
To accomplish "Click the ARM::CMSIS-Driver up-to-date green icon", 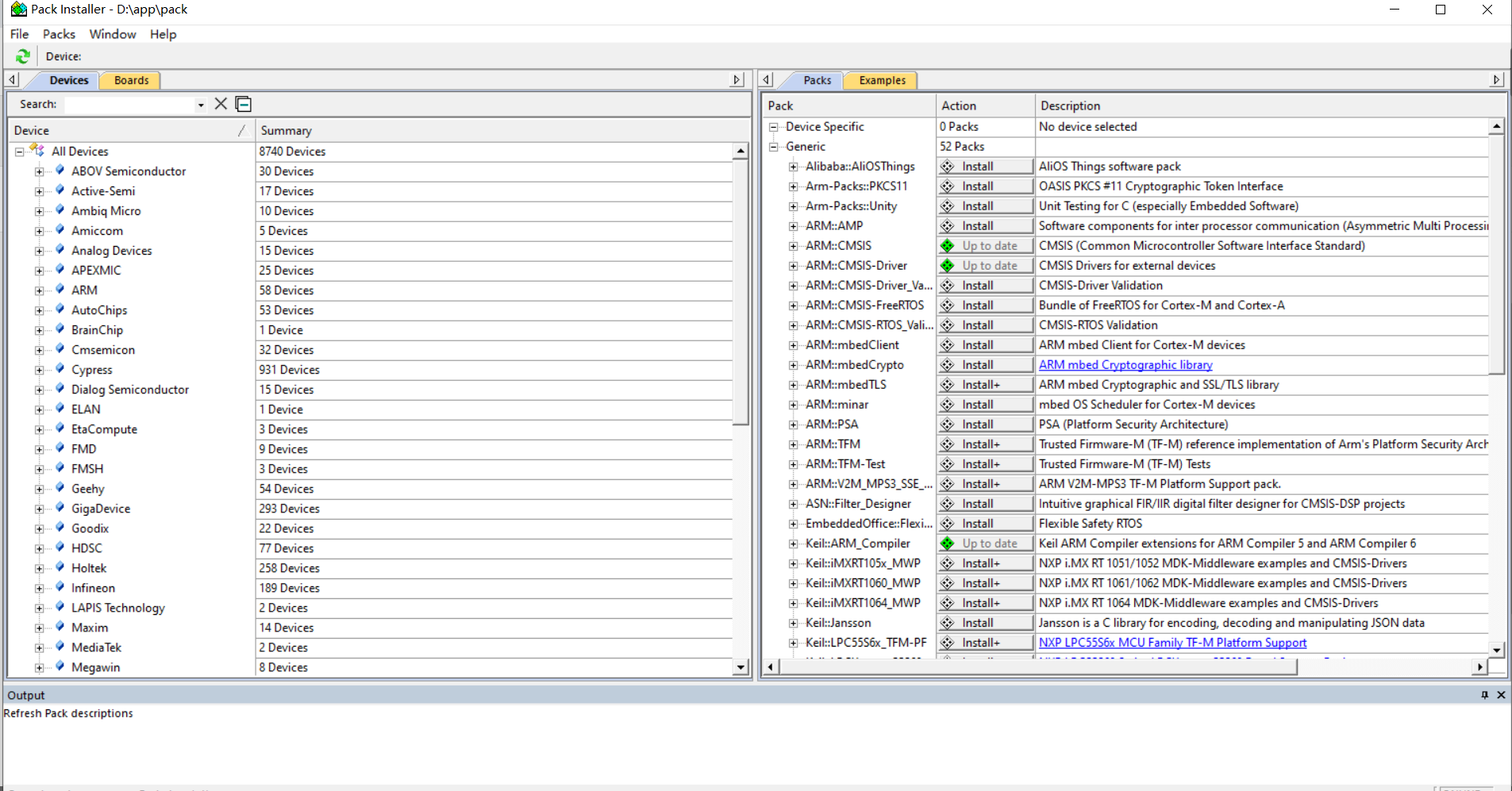I will coord(948,266).
